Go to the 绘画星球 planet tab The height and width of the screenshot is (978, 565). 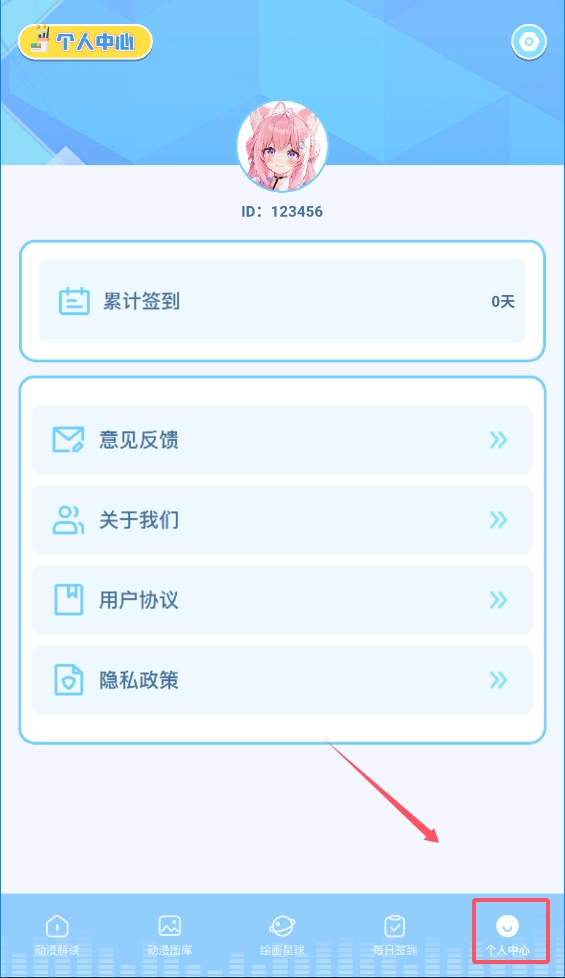pyautogui.click(x=282, y=935)
